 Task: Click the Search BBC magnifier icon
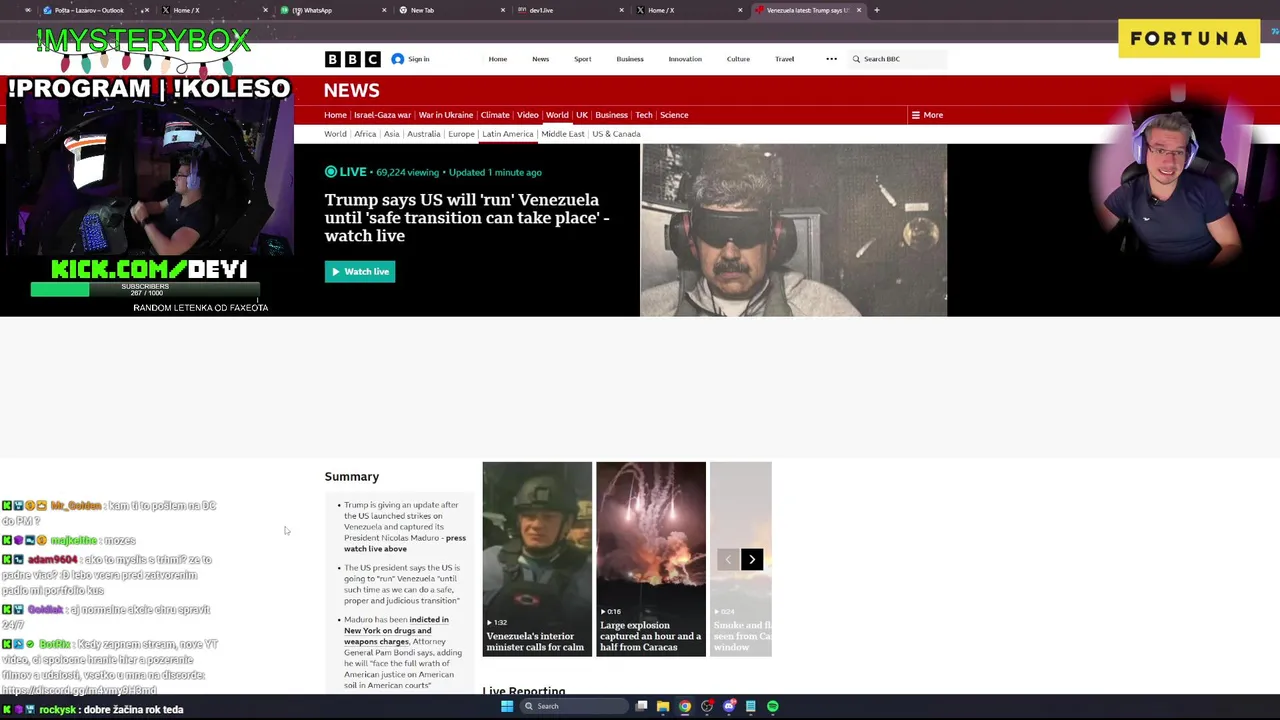click(x=856, y=59)
